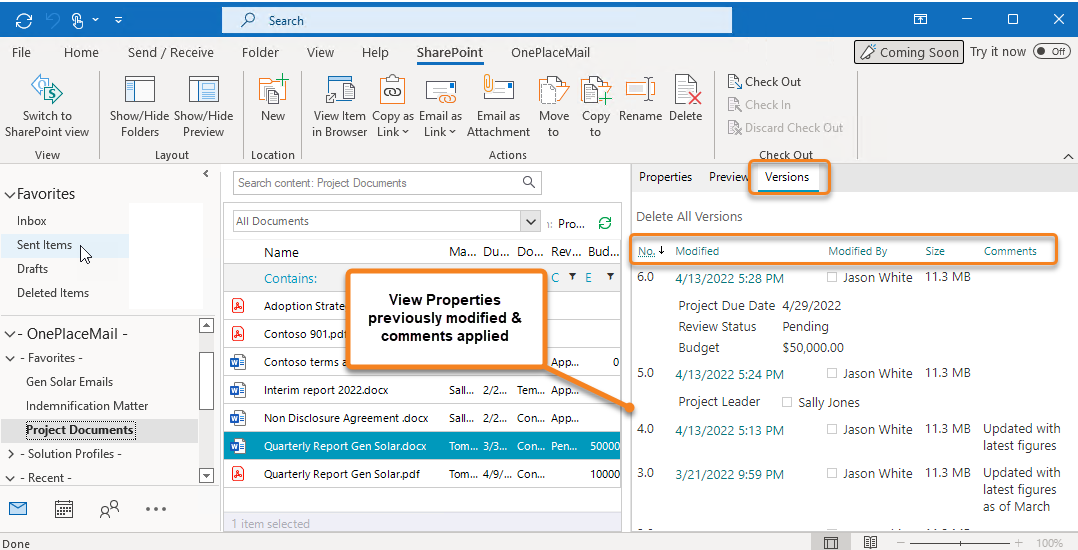The width and height of the screenshot is (1078, 550).
Task: Click the Mail navigation icon
Action: tap(19, 509)
